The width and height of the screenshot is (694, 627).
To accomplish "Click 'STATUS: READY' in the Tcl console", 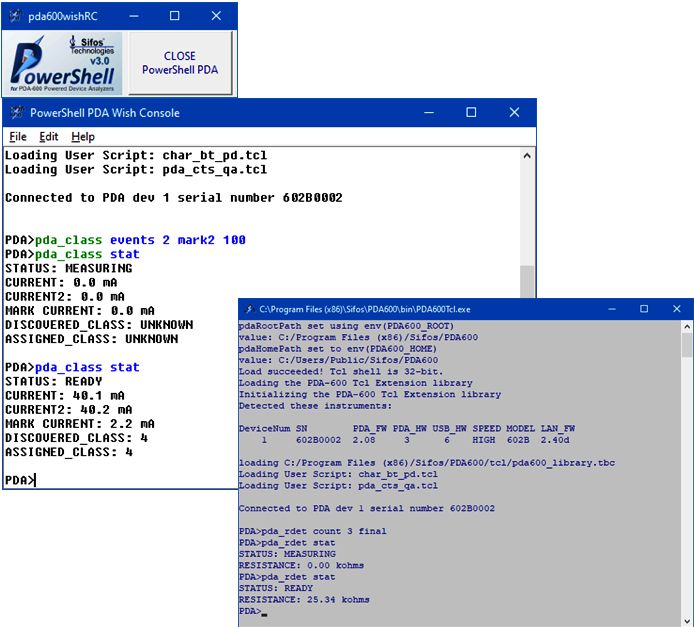I will [276, 588].
